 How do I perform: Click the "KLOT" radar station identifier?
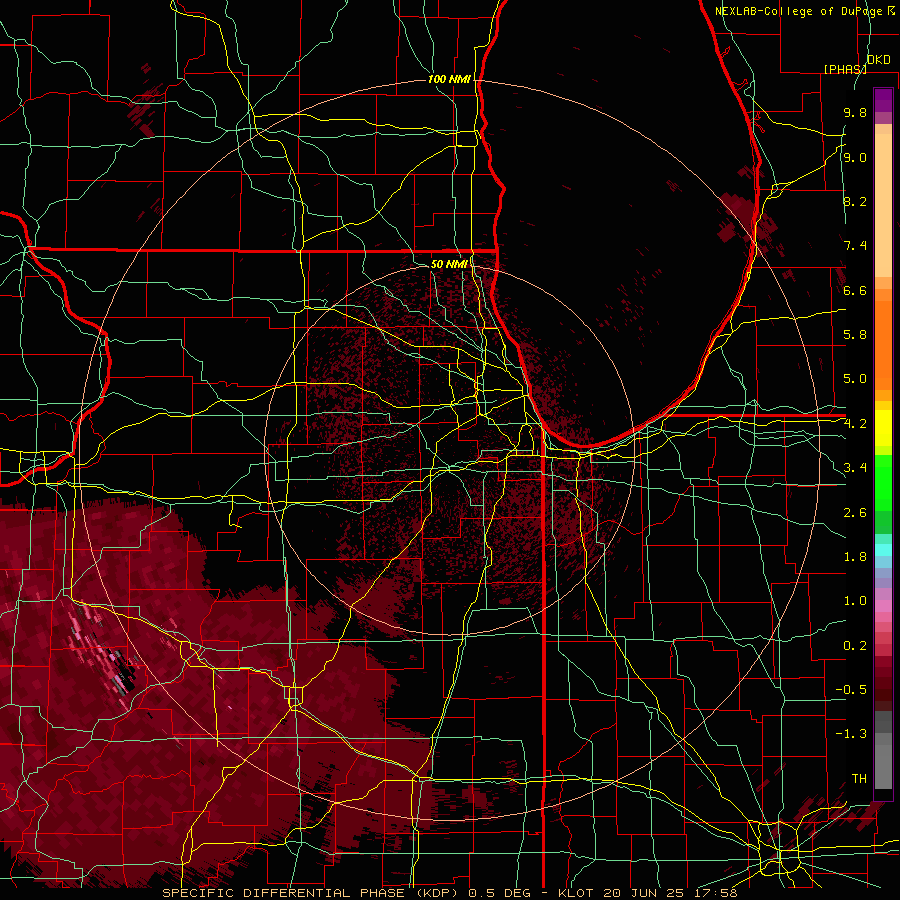574,893
